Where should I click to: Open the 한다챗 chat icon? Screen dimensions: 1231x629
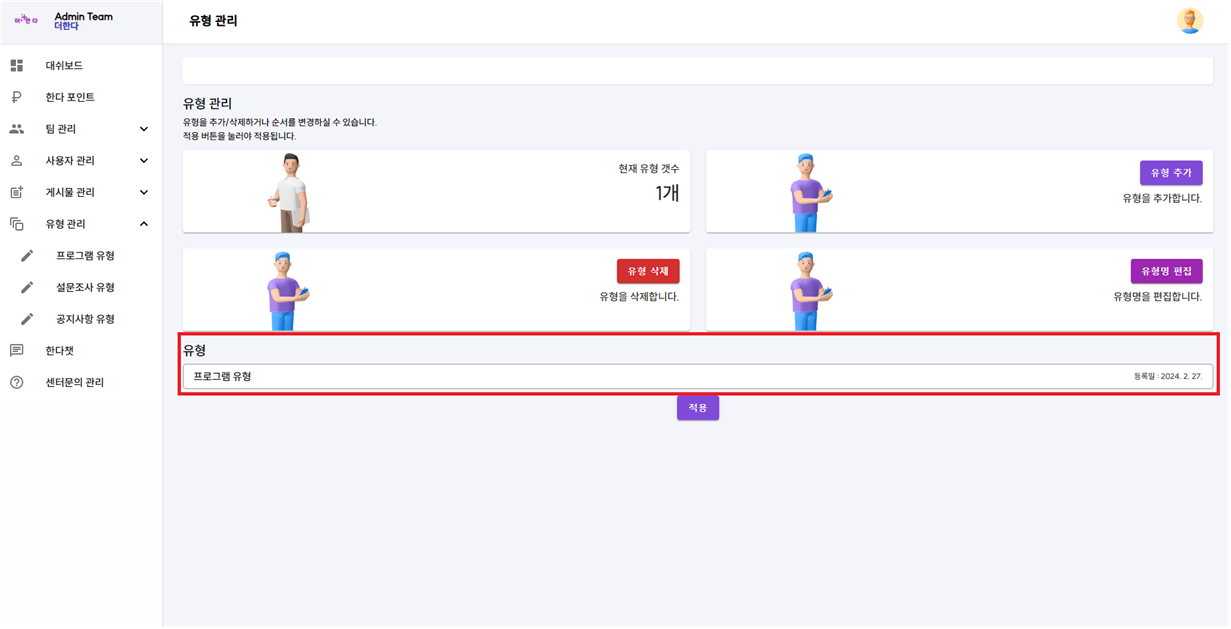coord(16,350)
